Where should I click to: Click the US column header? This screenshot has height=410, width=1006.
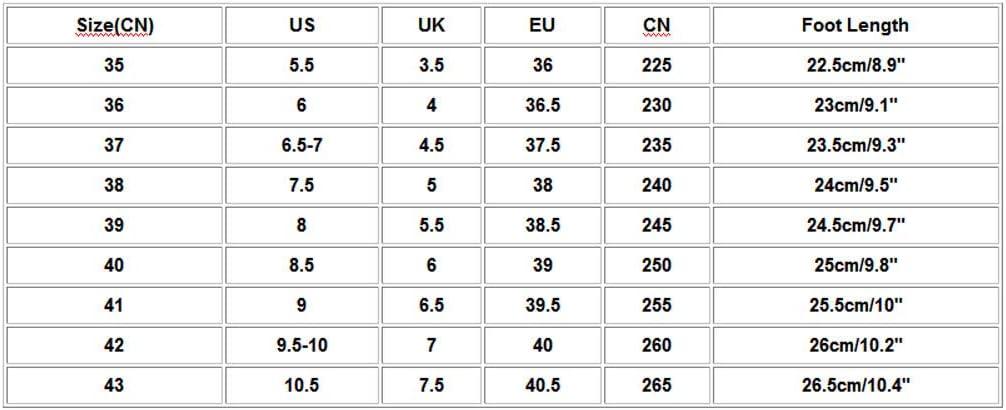coord(301,25)
